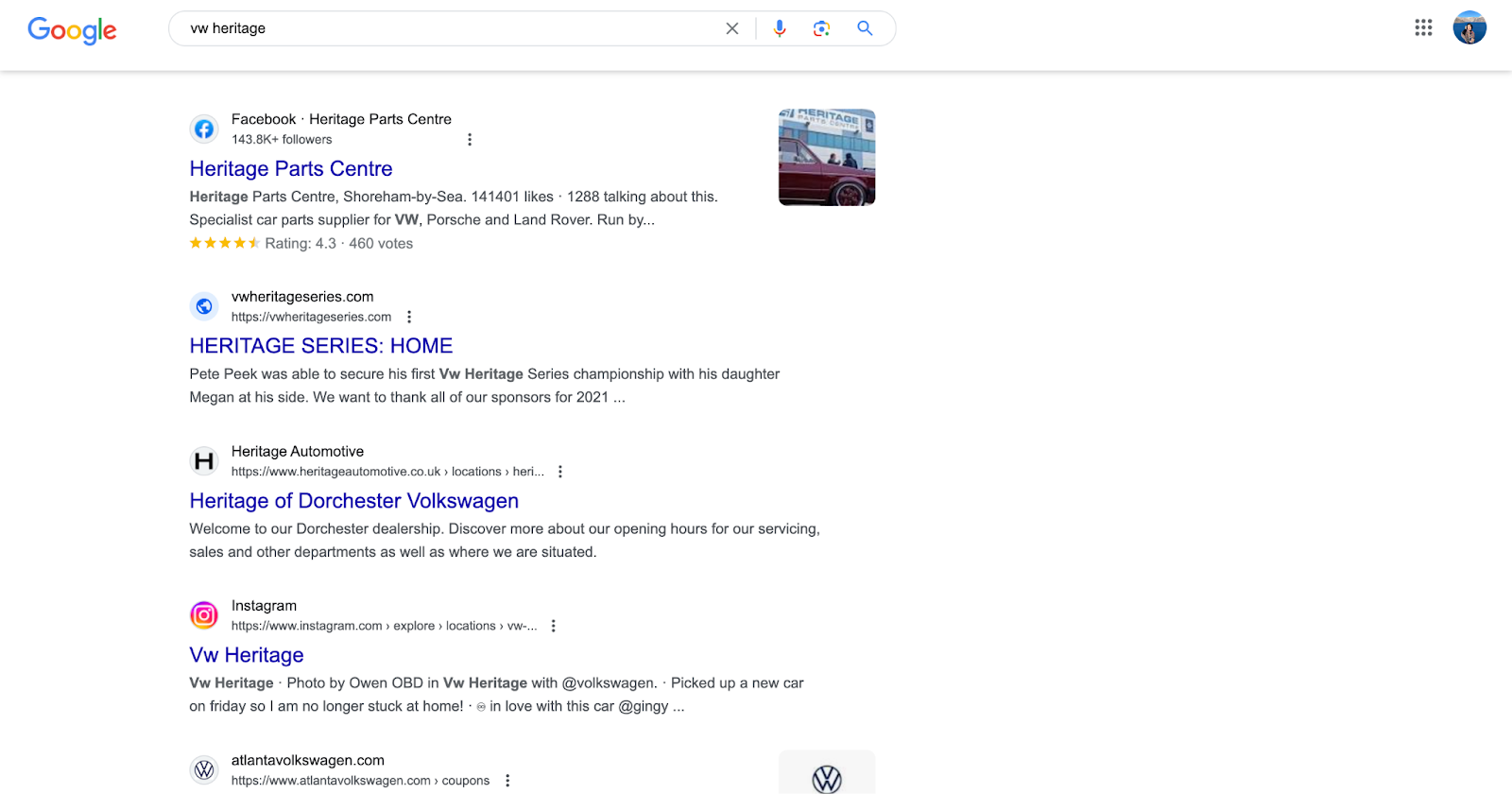Click the Instagram favicon
The height and width of the screenshot is (794, 1512).
pos(204,615)
